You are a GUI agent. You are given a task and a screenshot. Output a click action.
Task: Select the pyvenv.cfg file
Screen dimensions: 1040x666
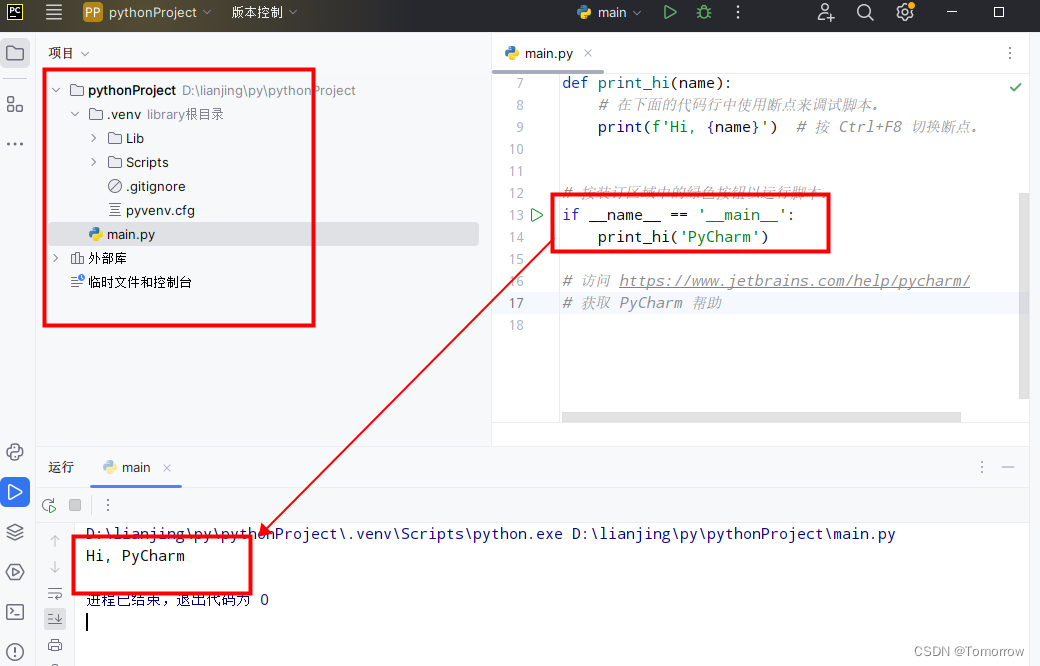[x=157, y=209]
